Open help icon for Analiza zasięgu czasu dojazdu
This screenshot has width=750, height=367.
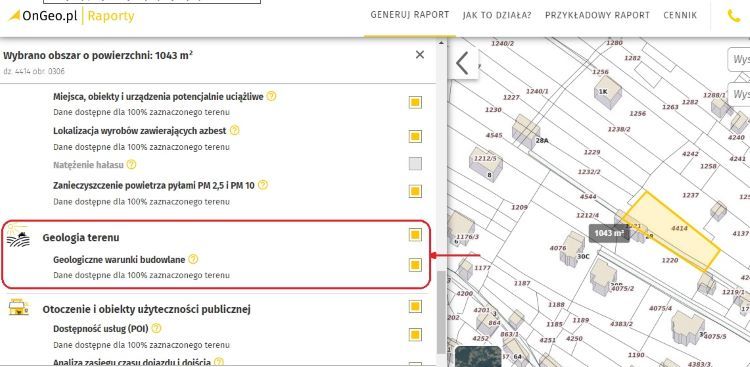pos(219,362)
